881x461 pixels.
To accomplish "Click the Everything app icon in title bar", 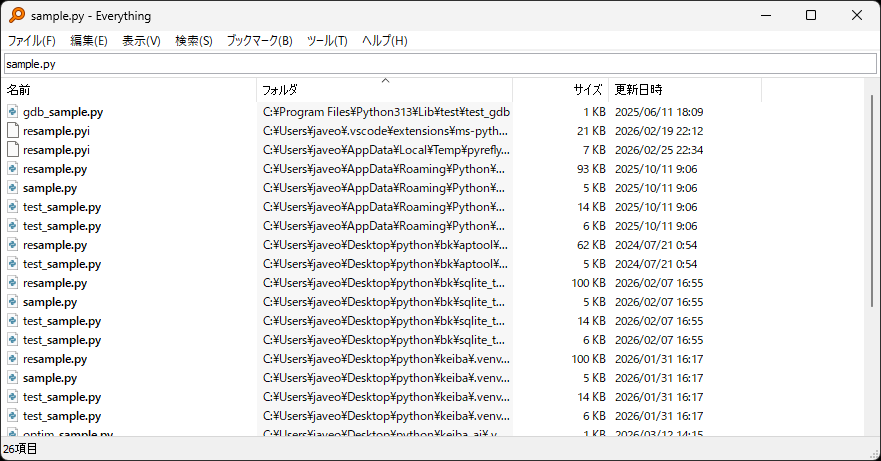I will pyautogui.click(x=17, y=15).
